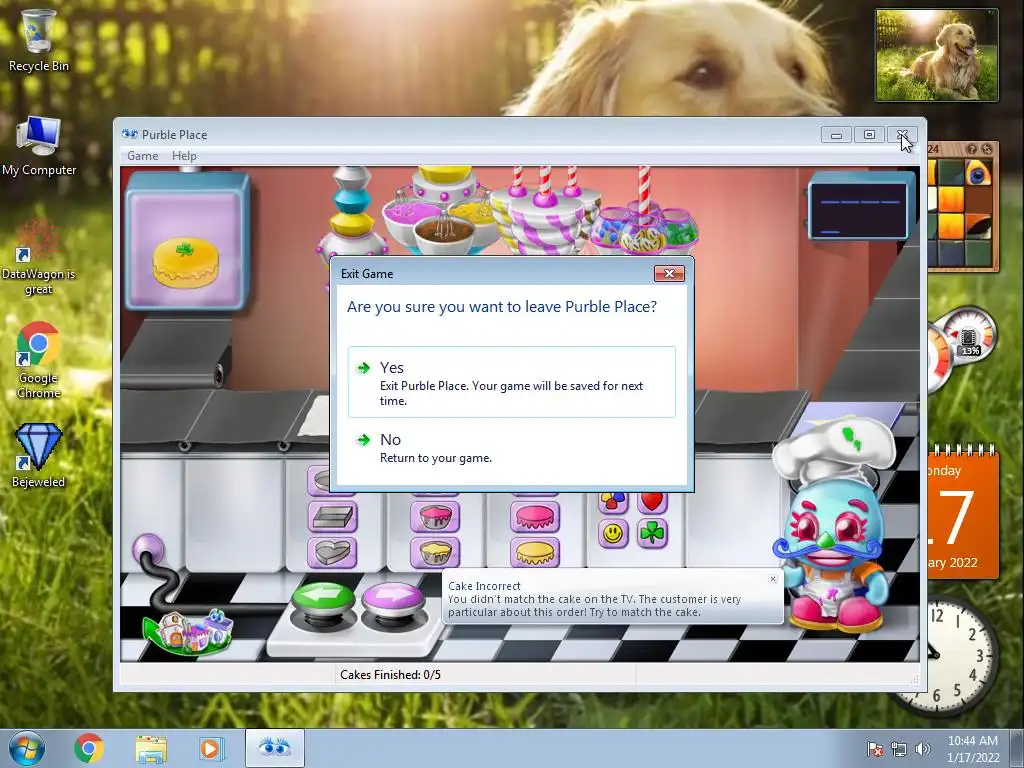Open My Computer desktop icon
This screenshot has width=1024, height=768.
point(39,146)
